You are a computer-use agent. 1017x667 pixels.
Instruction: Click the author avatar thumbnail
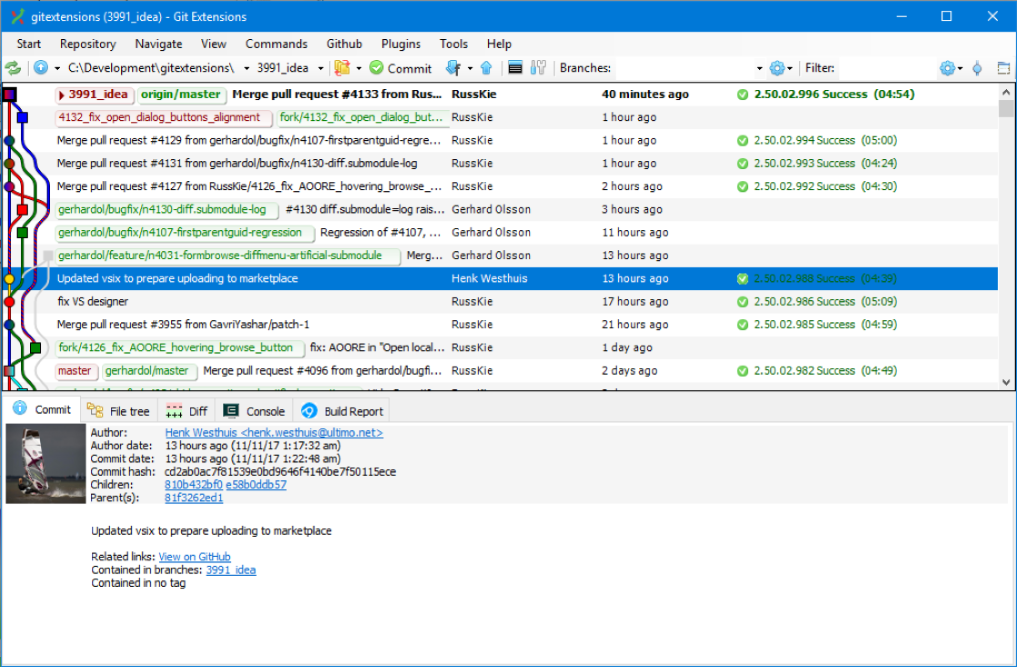point(46,463)
